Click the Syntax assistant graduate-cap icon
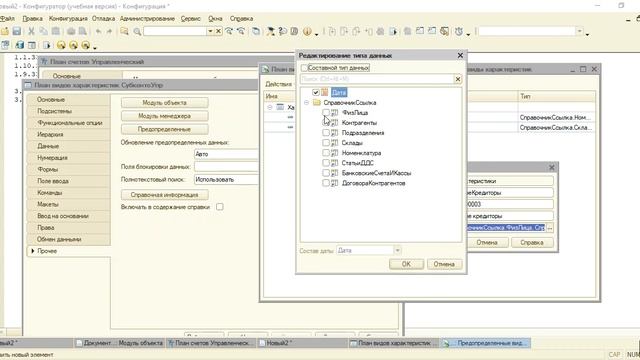The width and height of the screenshot is (640, 360). pyautogui.click(x=270, y=31)
